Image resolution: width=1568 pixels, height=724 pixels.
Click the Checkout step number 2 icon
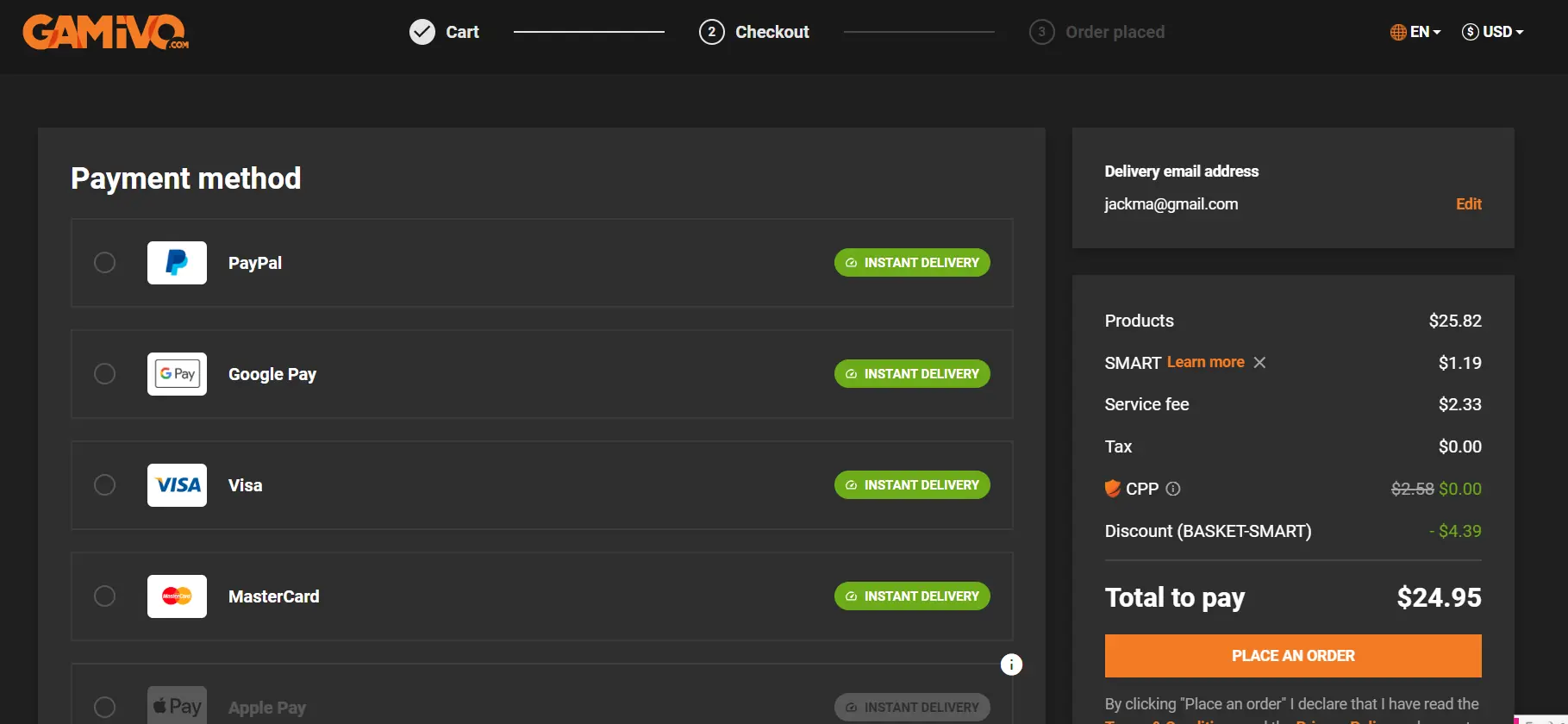tap(712, 32)
